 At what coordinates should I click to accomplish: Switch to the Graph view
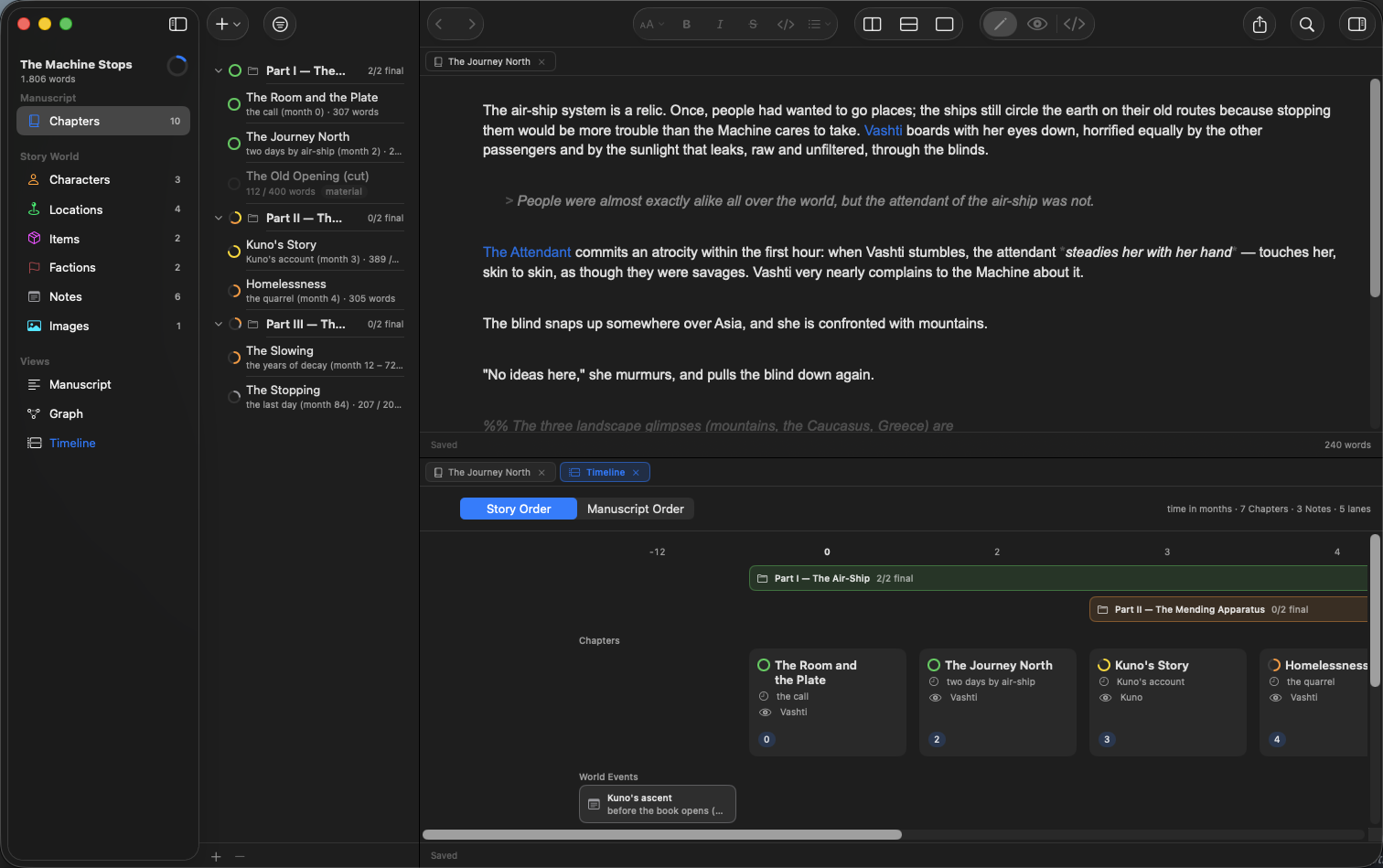pyautogui.click(x=103, y=413)
